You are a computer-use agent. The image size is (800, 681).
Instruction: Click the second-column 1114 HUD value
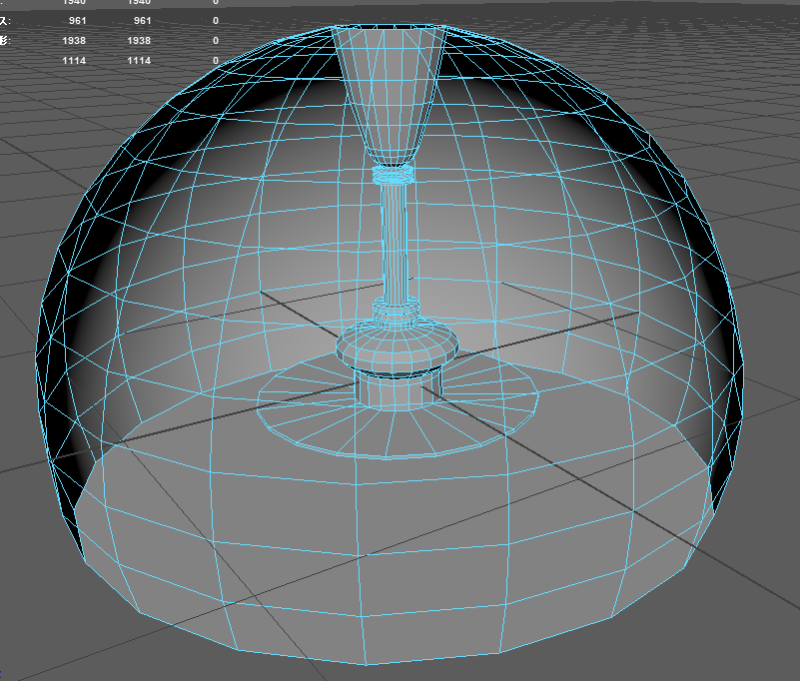coord(139,61)
